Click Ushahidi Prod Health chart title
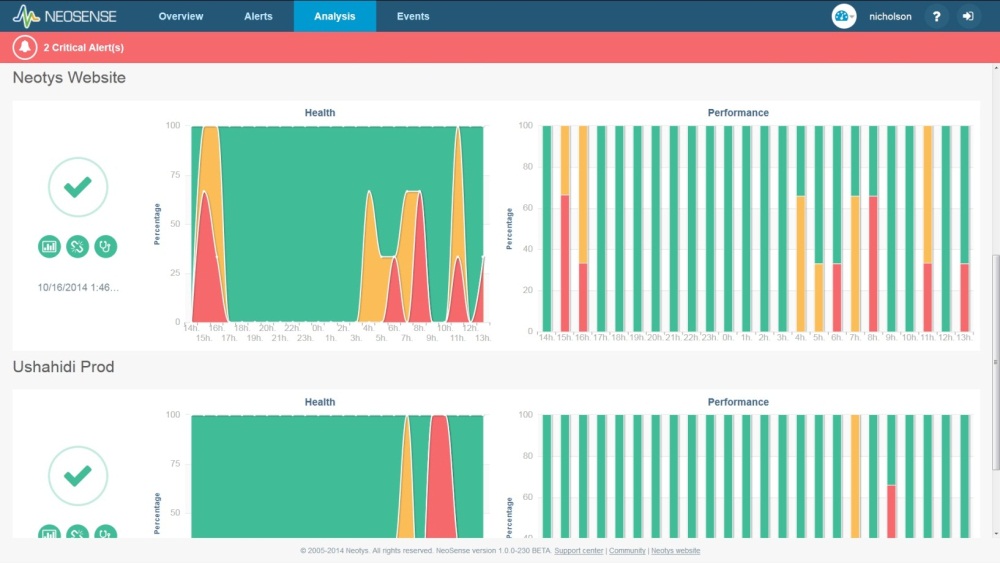The image size is (1000, 563). [x=320, y=402]
